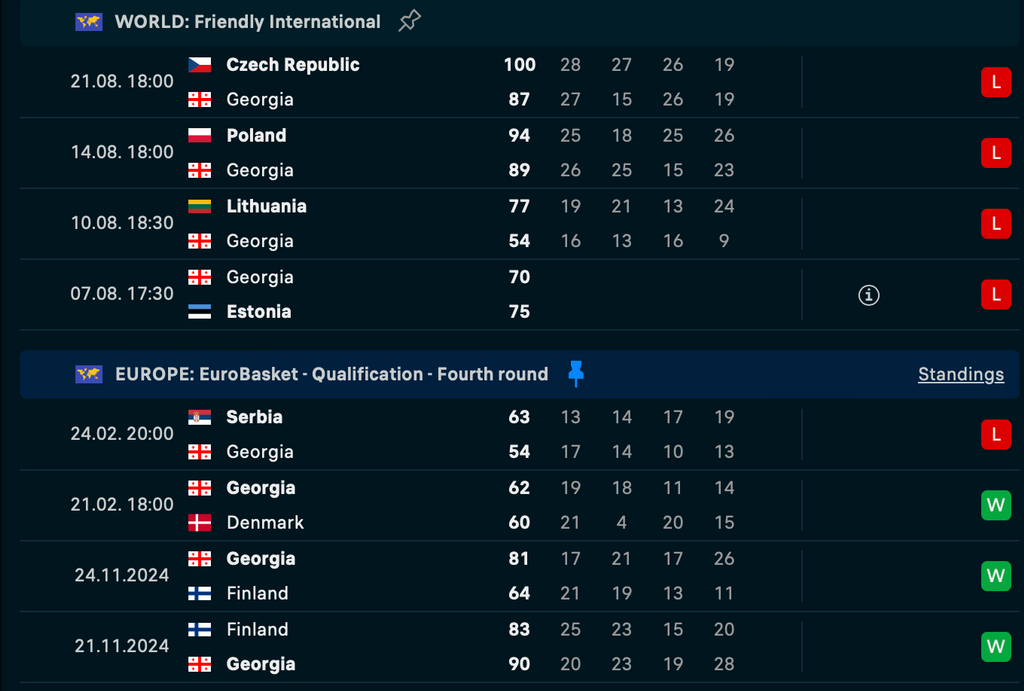Pin the WORLD Friendly International league

tap(409, 21)
